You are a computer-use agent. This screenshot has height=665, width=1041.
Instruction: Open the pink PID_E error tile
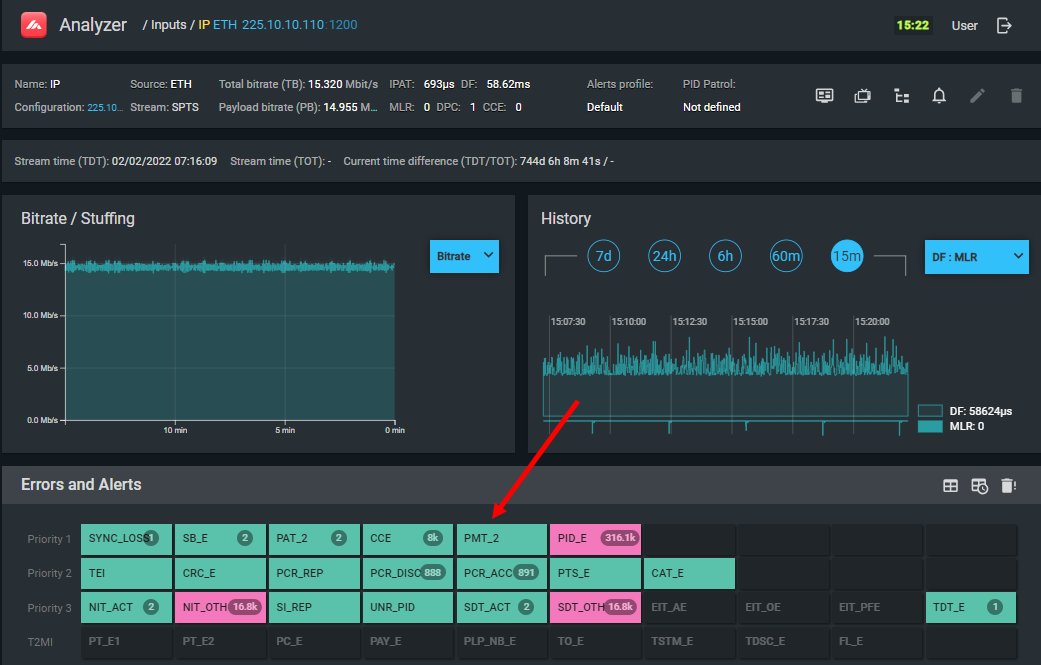(595, 538)
